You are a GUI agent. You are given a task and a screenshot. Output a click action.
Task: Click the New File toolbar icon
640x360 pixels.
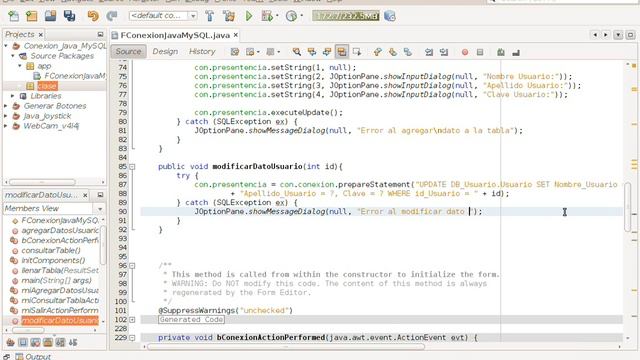(13, 16)
